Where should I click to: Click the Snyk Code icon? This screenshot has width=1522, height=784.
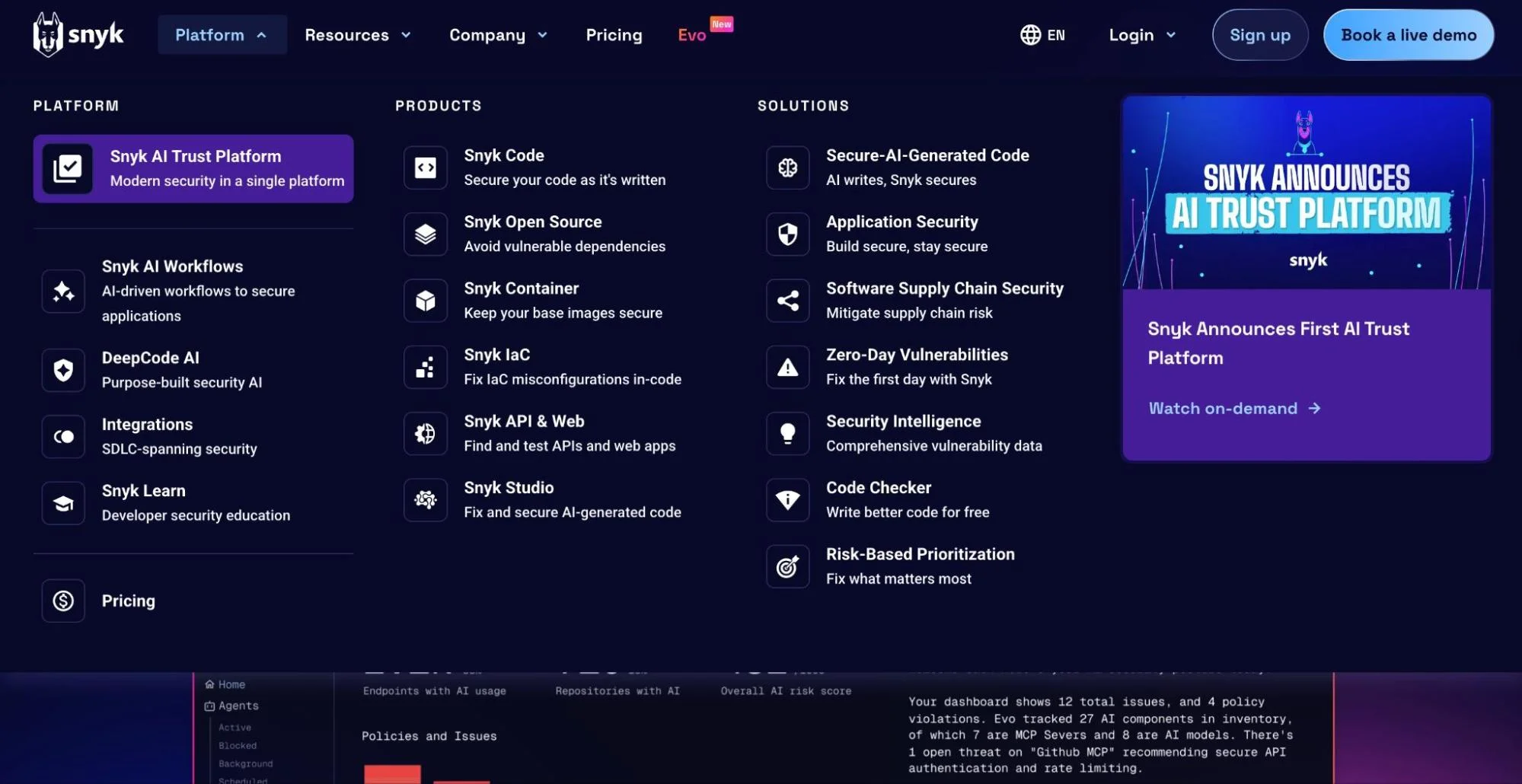[425, 167]
